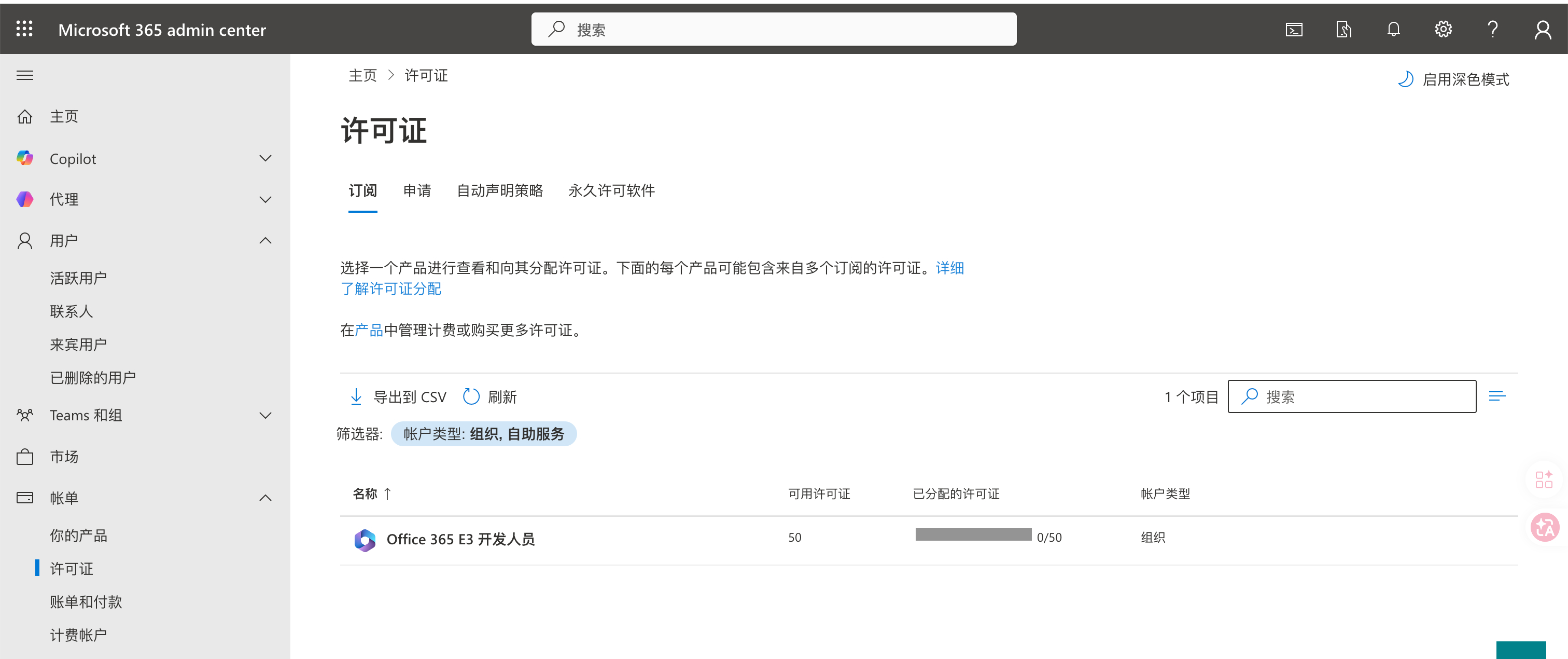Select 许可证 in the sidebar

point(71,569)
